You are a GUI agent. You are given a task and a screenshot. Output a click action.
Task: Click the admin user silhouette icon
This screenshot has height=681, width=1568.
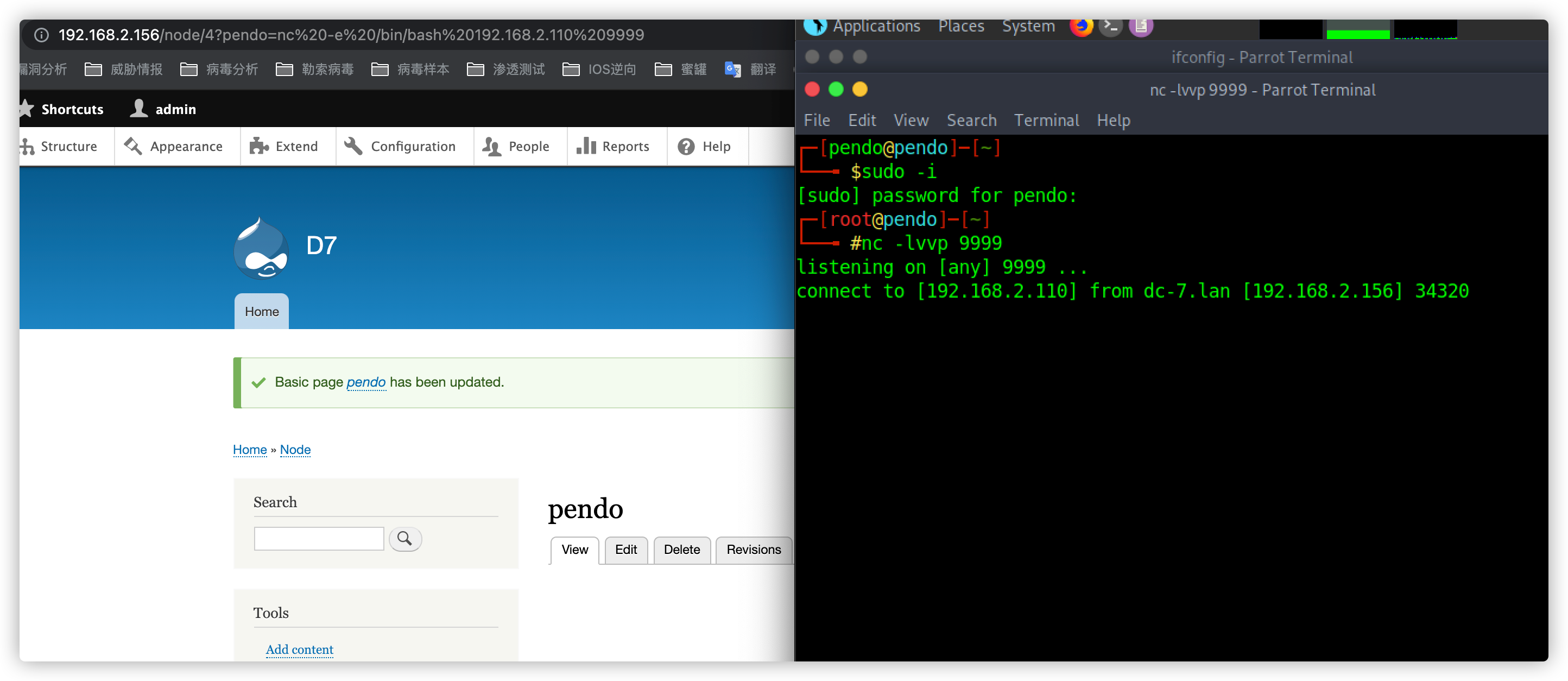[x=139, y=109]
